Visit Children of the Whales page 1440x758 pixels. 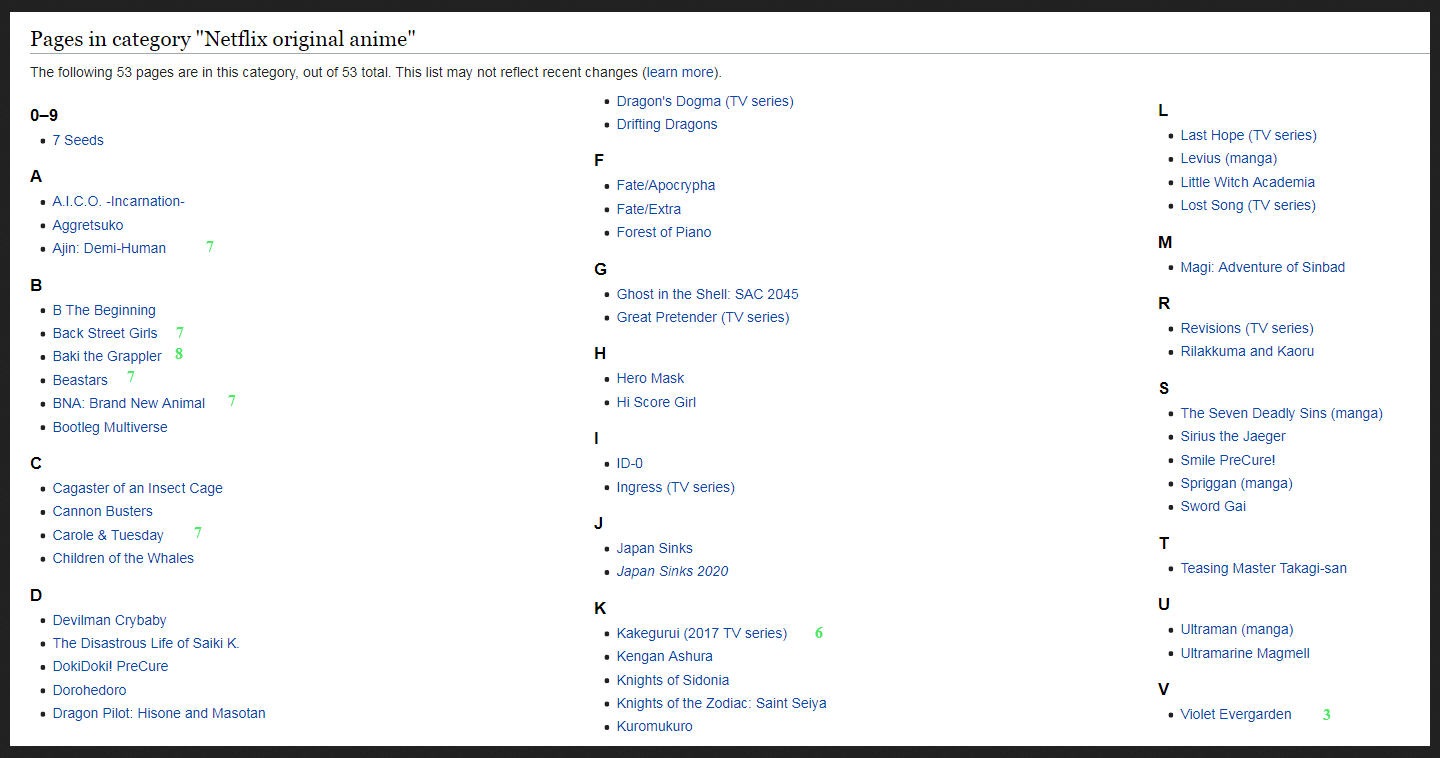(123, 558)
